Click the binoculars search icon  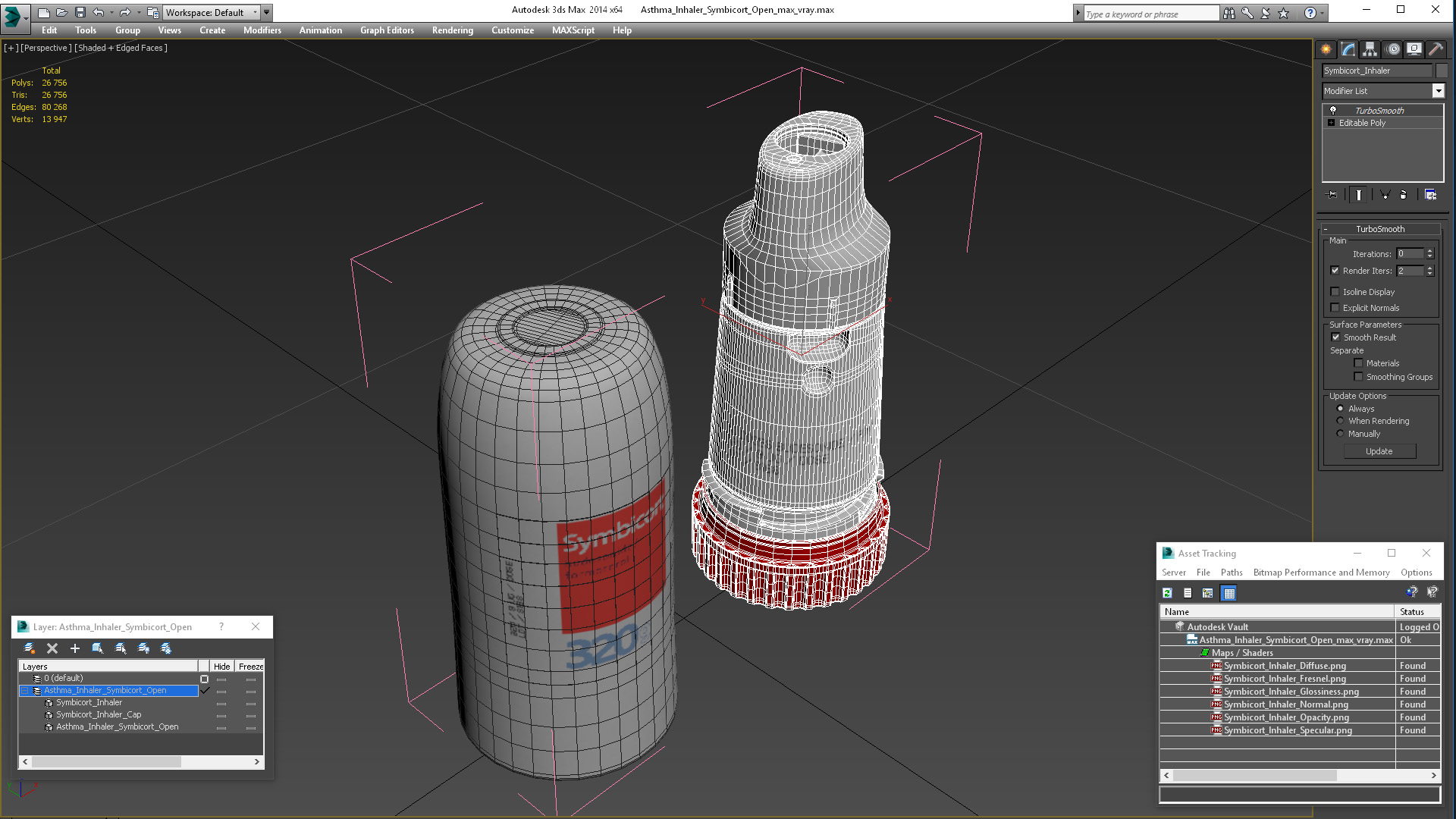coord(1229,13)
